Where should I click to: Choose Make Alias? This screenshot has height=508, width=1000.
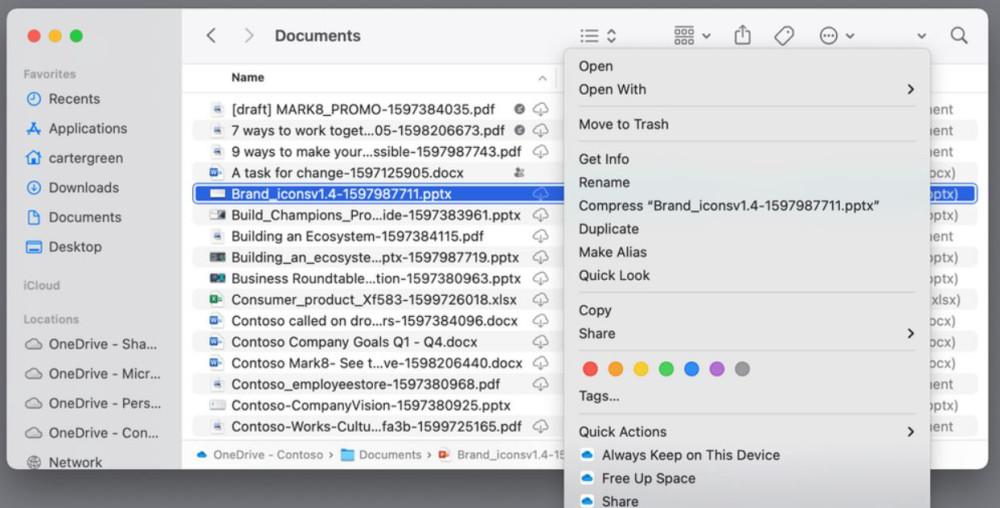(612, 252)
